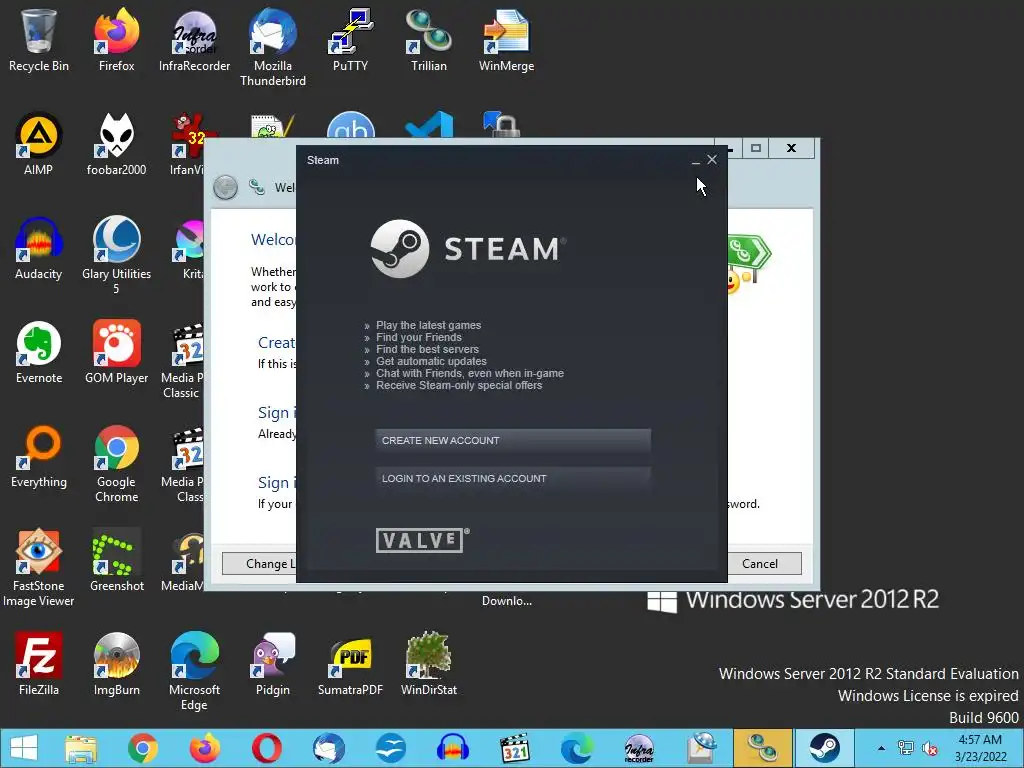The image size is (1024, 768).
Task: Launch Firefox from the taskbar
Action: pos(205,748)
